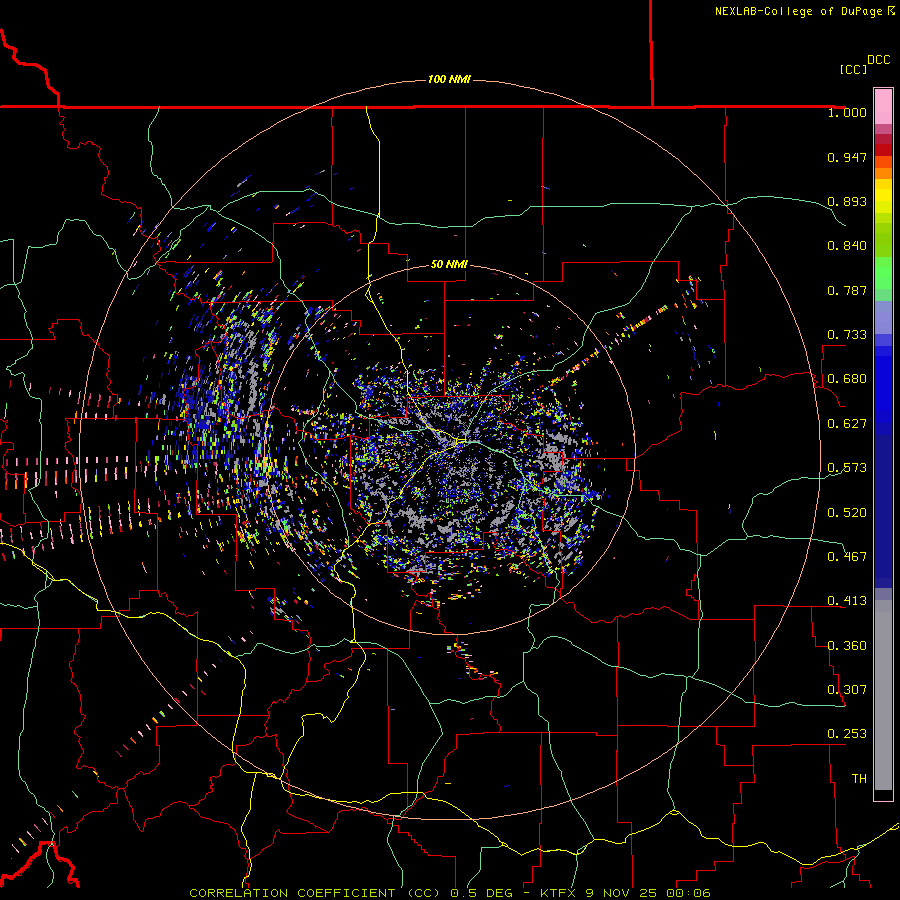Viewport: 900px width, 900px height.
Task: Click the 0.413 color scale value
Action: click(847, 601)
